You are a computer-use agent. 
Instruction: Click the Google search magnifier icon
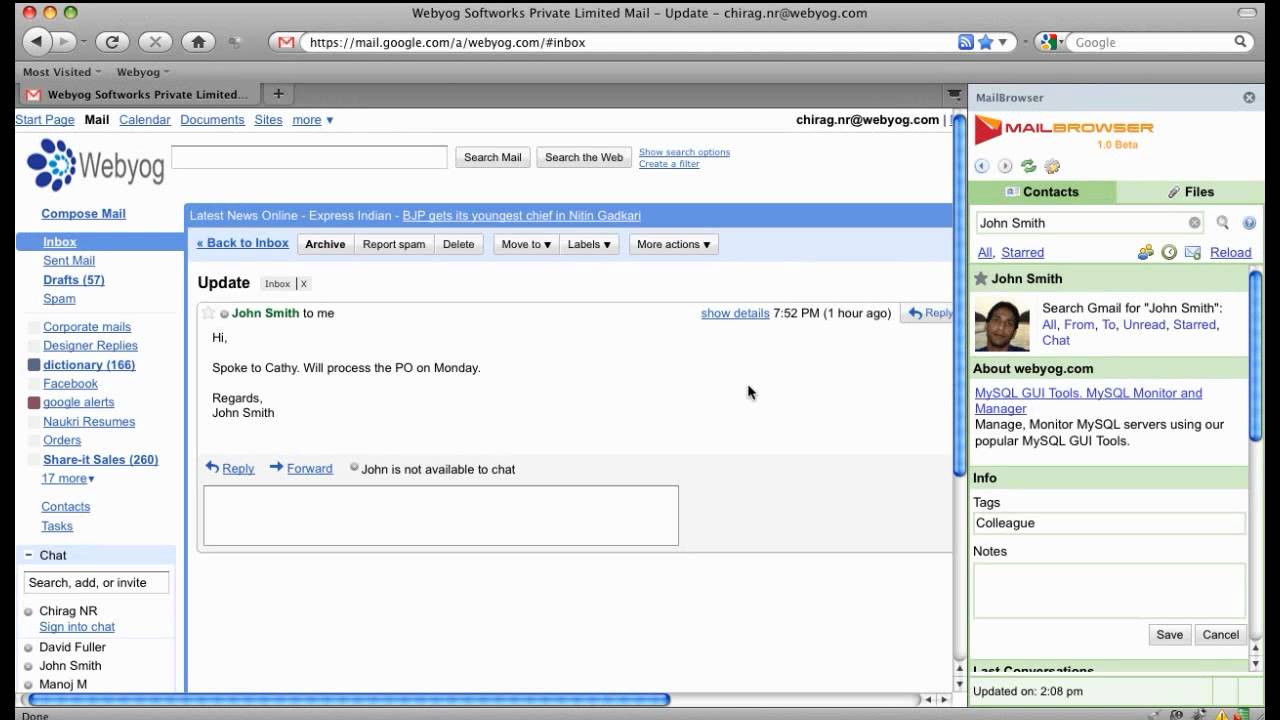(1241, 42)
